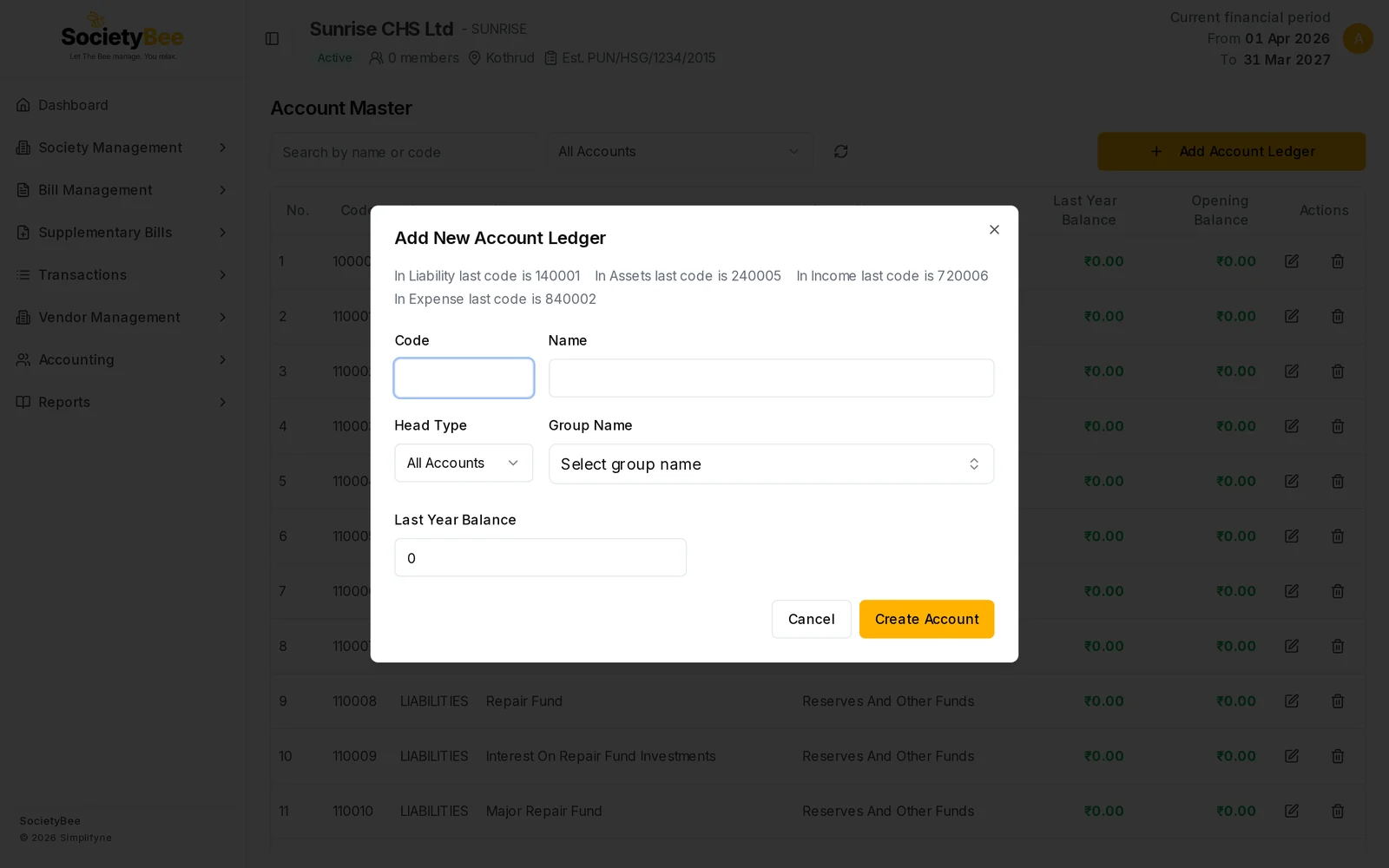Screen dimensions: 1389x868
Task: Open the Dashboard menu item
Action: (x=122, y=105)
